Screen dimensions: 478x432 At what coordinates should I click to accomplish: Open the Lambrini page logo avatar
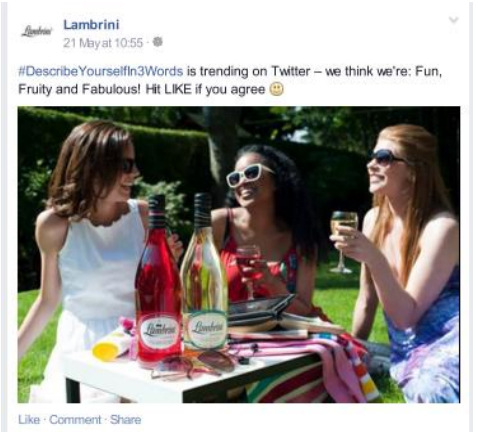37,33
